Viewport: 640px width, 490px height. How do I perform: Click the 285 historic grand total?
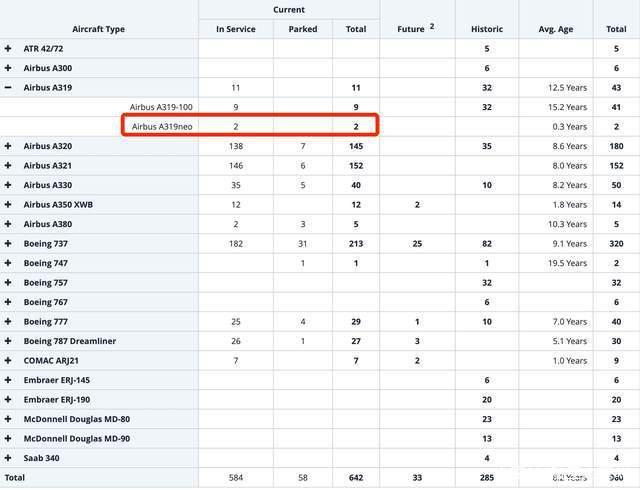(487, 478)
